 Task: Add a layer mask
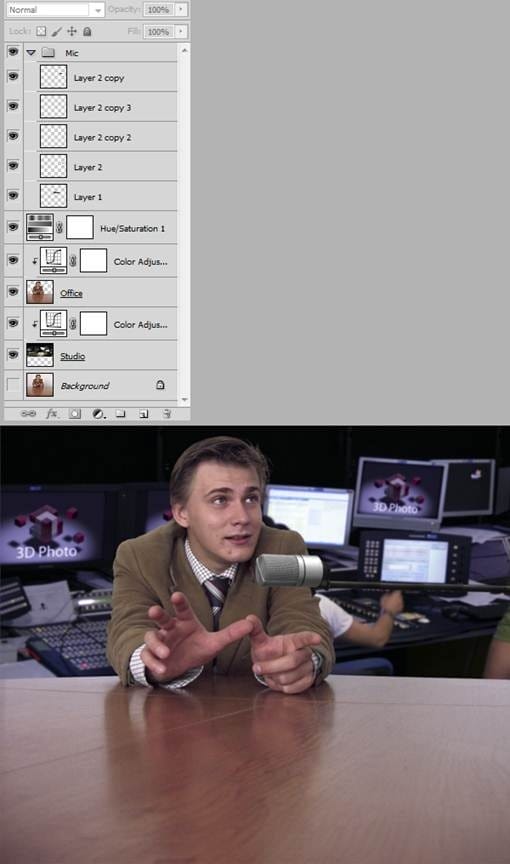(75, 414)
